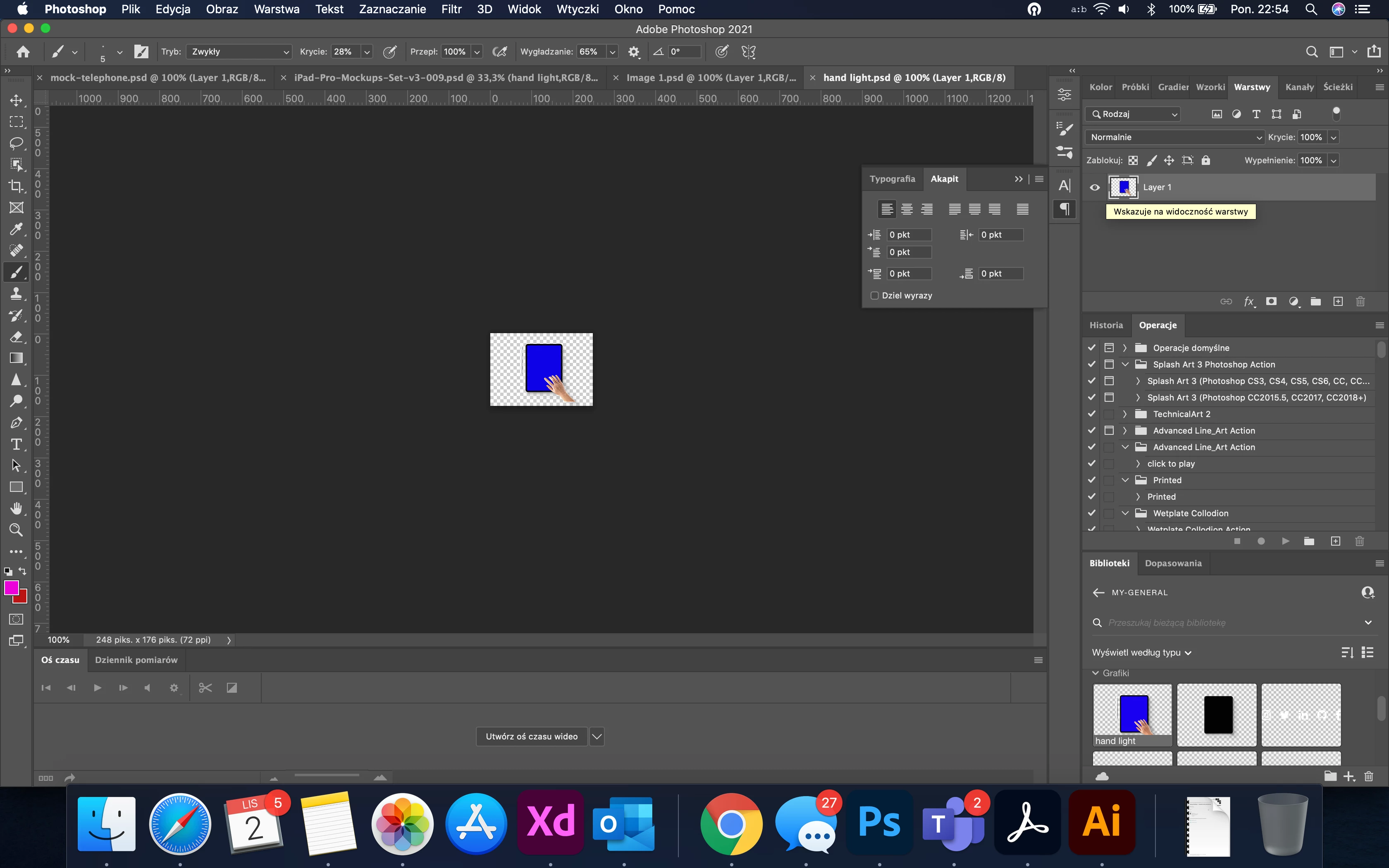Switch to the Kanały tab
Screen dimensions: 1389x868
click(x=1299, y=87)
